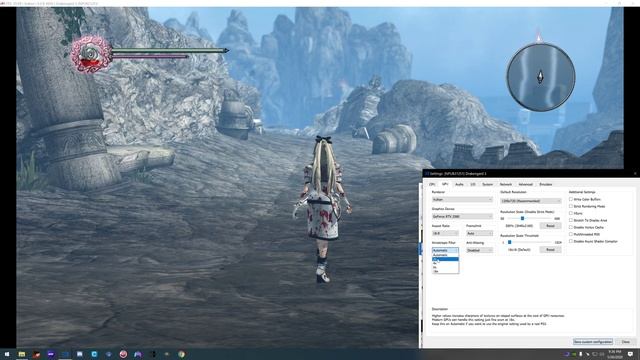Viewport: 640px width, 360px height.
Task: Open the Anti-Aliasing dropdown
Action: (479, 250)
